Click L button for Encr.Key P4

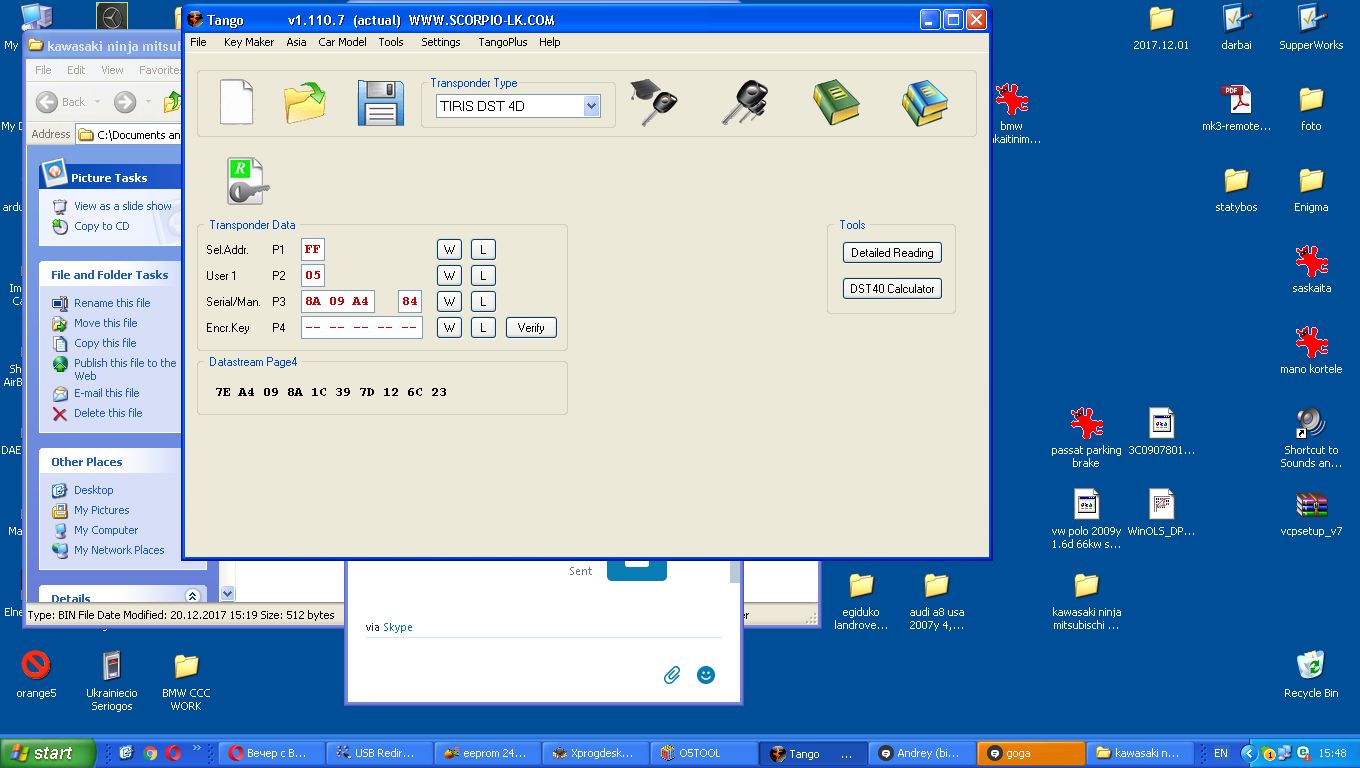pyautogui.click(x=483, y=328)
